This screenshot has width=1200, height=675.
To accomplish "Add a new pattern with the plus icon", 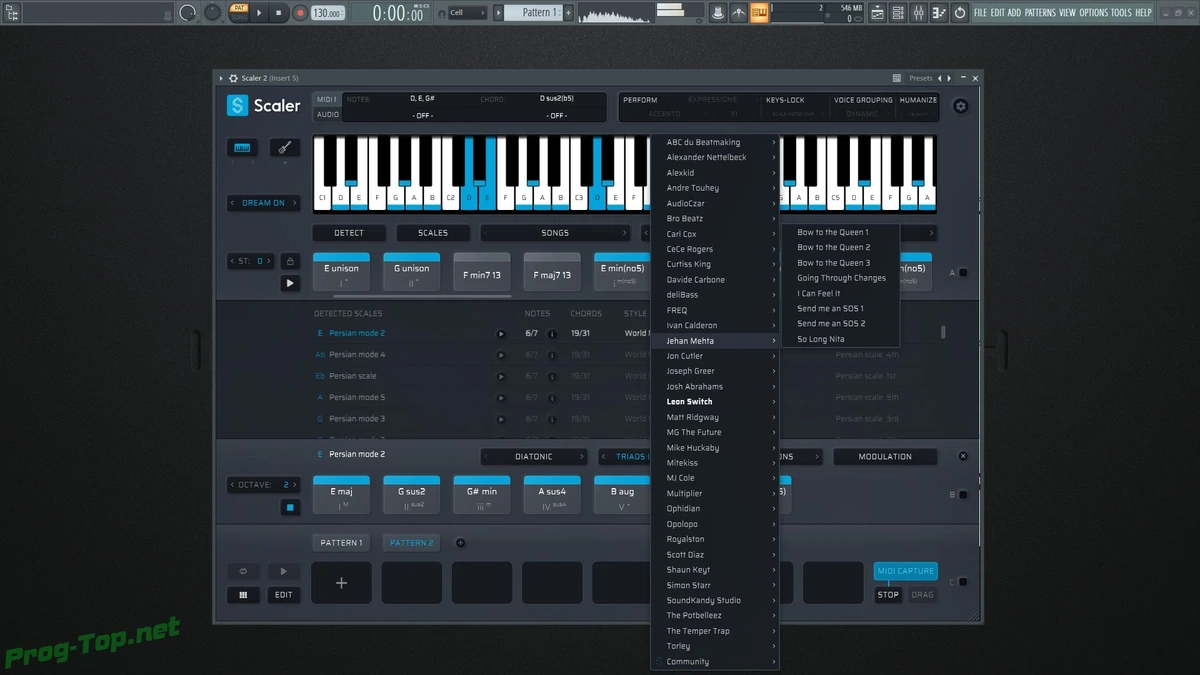I will (x=460, y=543).
